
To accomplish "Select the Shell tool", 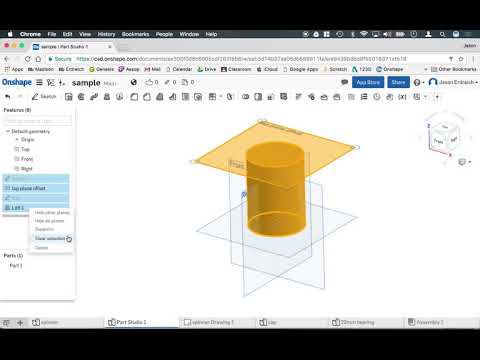I will 185,97.
